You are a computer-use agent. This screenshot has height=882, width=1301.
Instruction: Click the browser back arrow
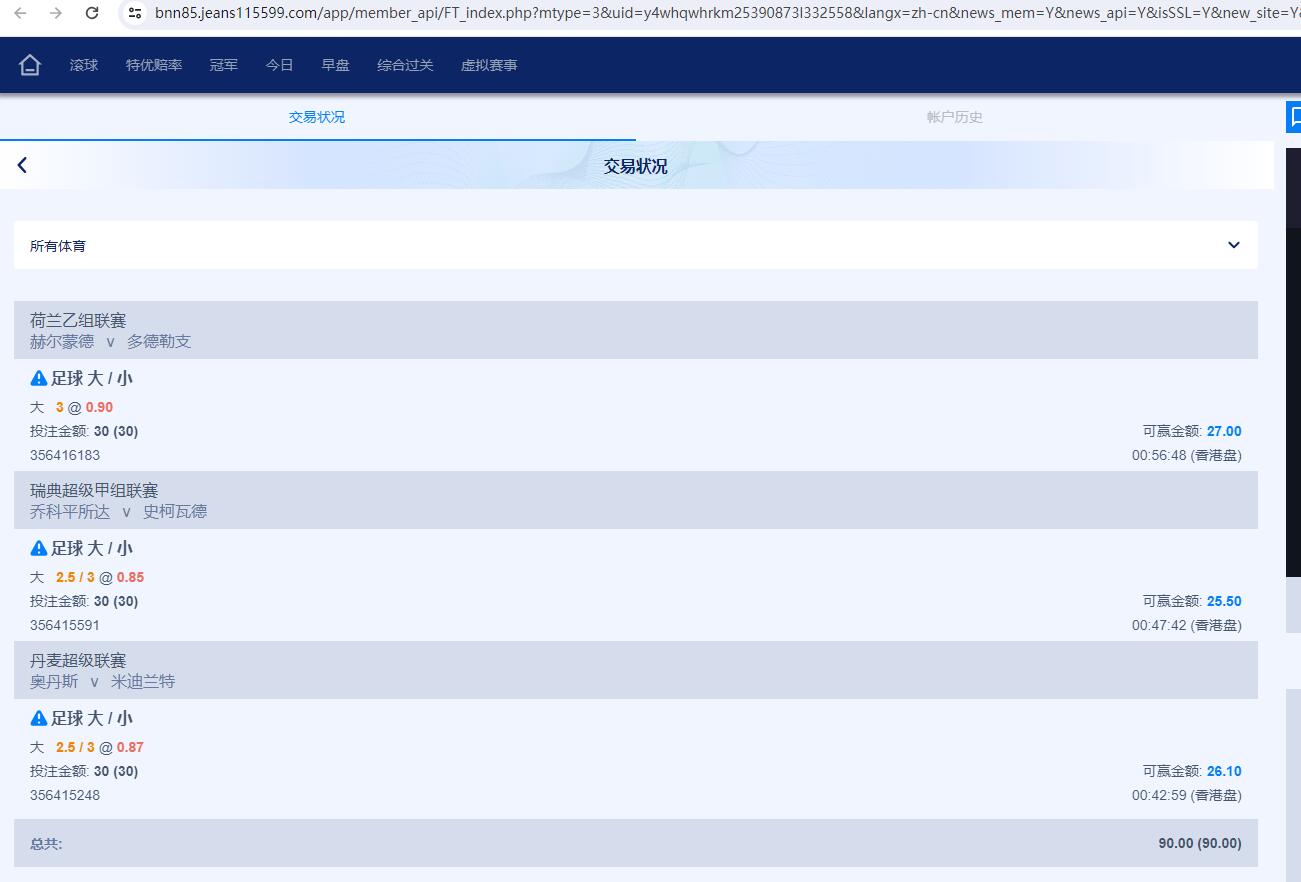(x=21, y=13)
